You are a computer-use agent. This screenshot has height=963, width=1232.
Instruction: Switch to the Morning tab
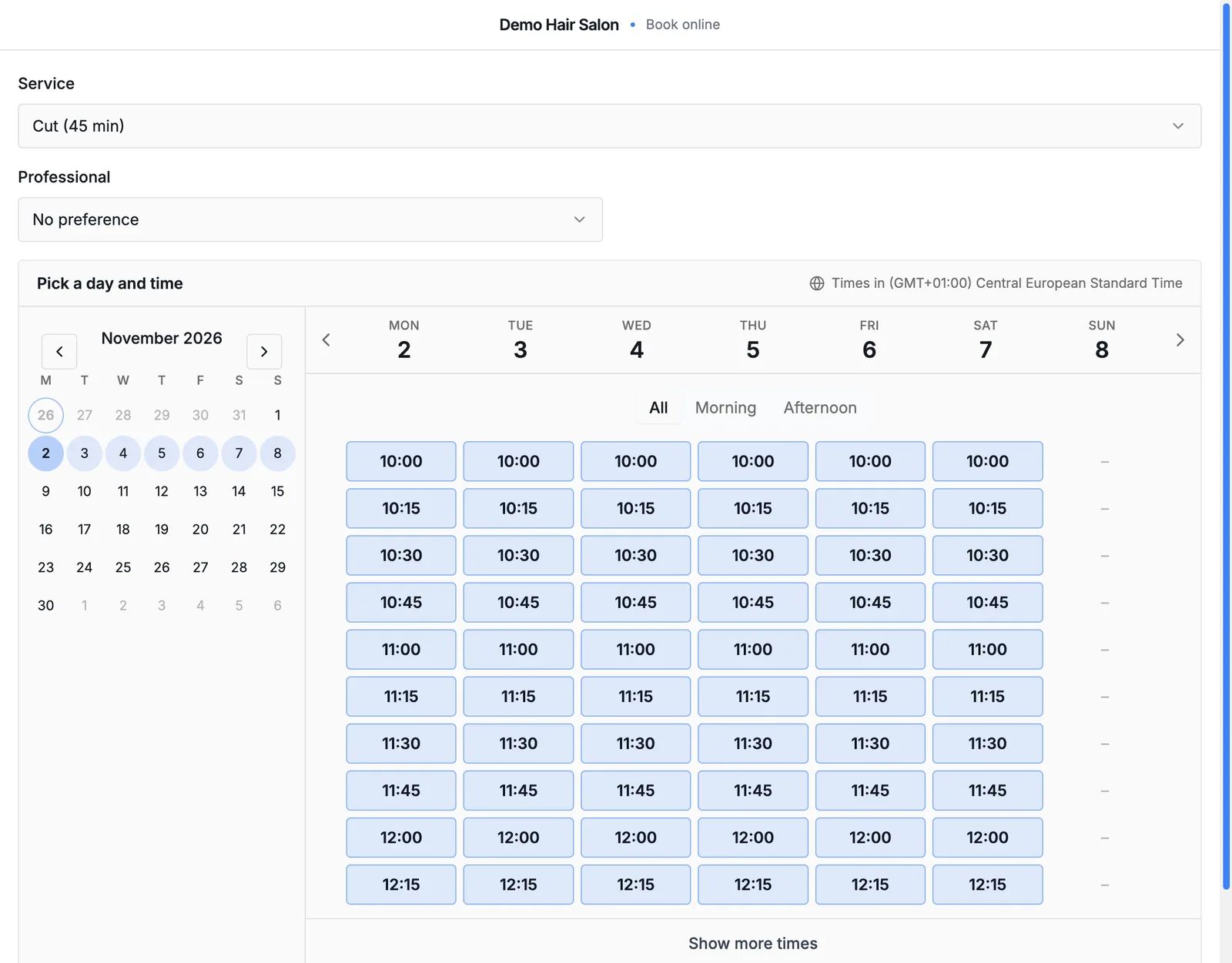point(725,408)
